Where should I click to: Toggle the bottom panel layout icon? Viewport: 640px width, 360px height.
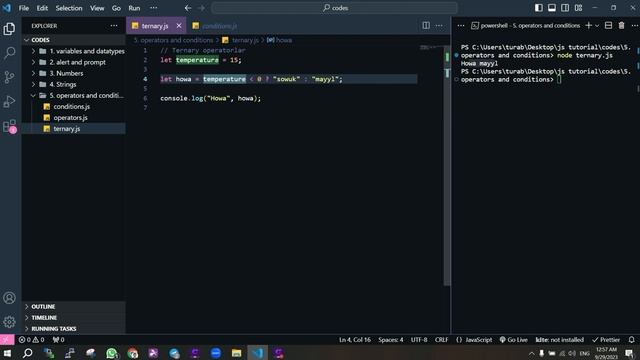(x=552, y=8)
